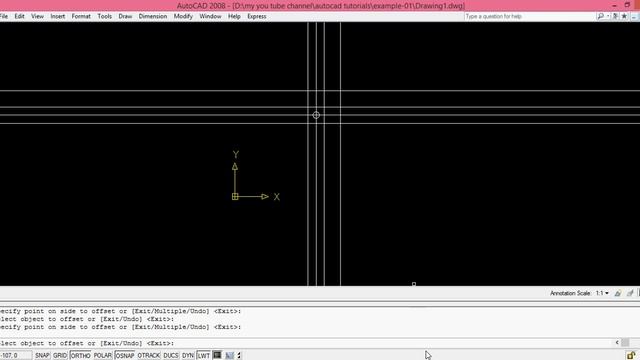Click the layout view icon in status bar
Screen dimensions: 640x360
tap(230, 356)
